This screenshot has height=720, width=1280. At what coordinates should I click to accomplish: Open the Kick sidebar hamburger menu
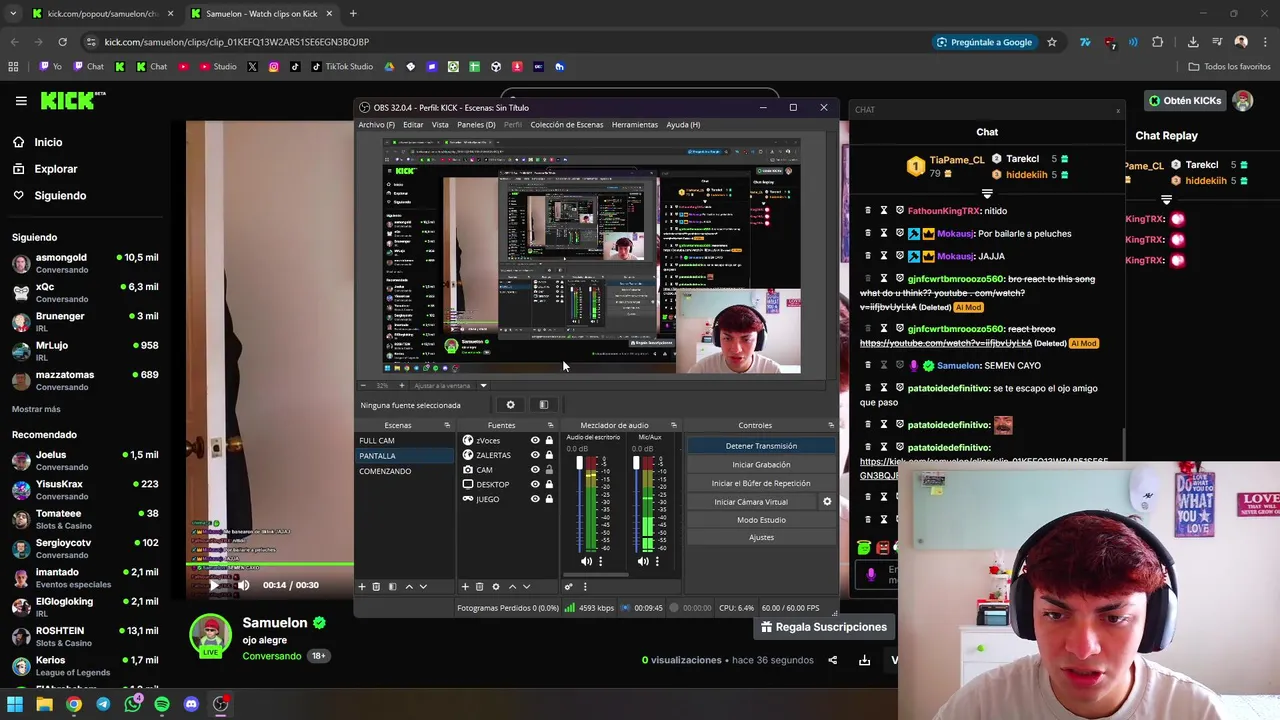click(21, 100)
